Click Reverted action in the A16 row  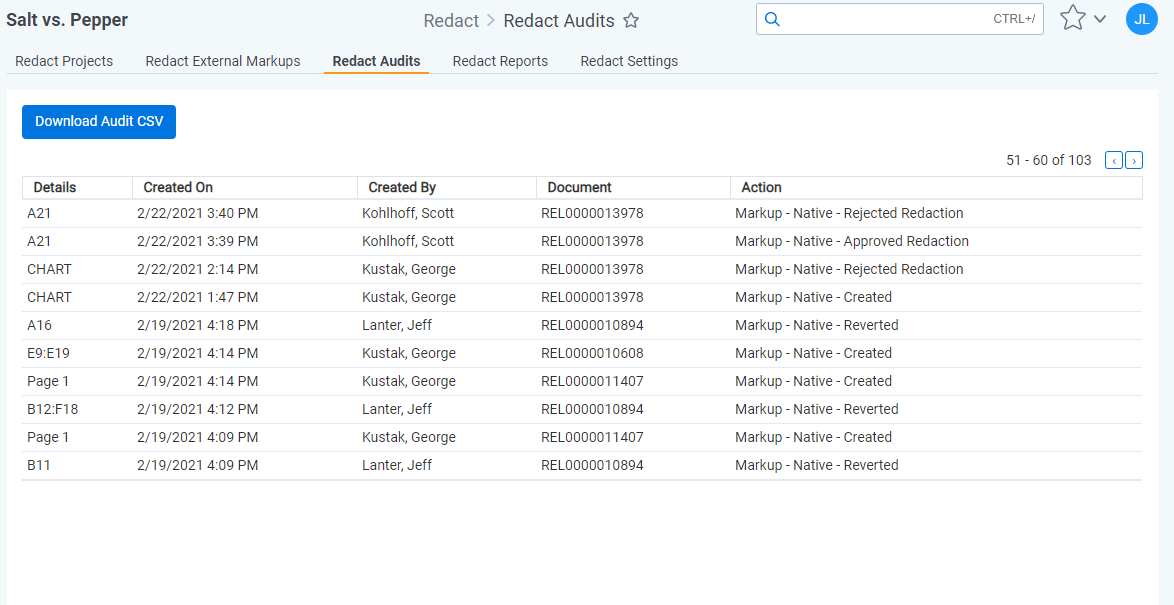click(817, 325)
